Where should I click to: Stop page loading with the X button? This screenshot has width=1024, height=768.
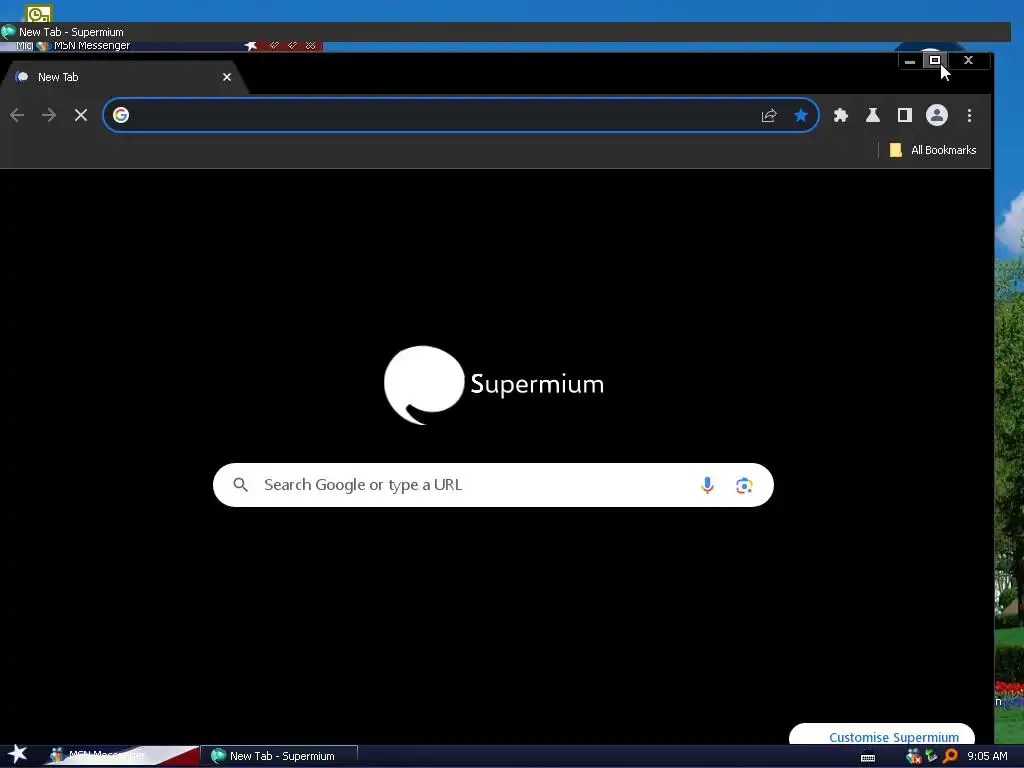[x=81, y=116]
